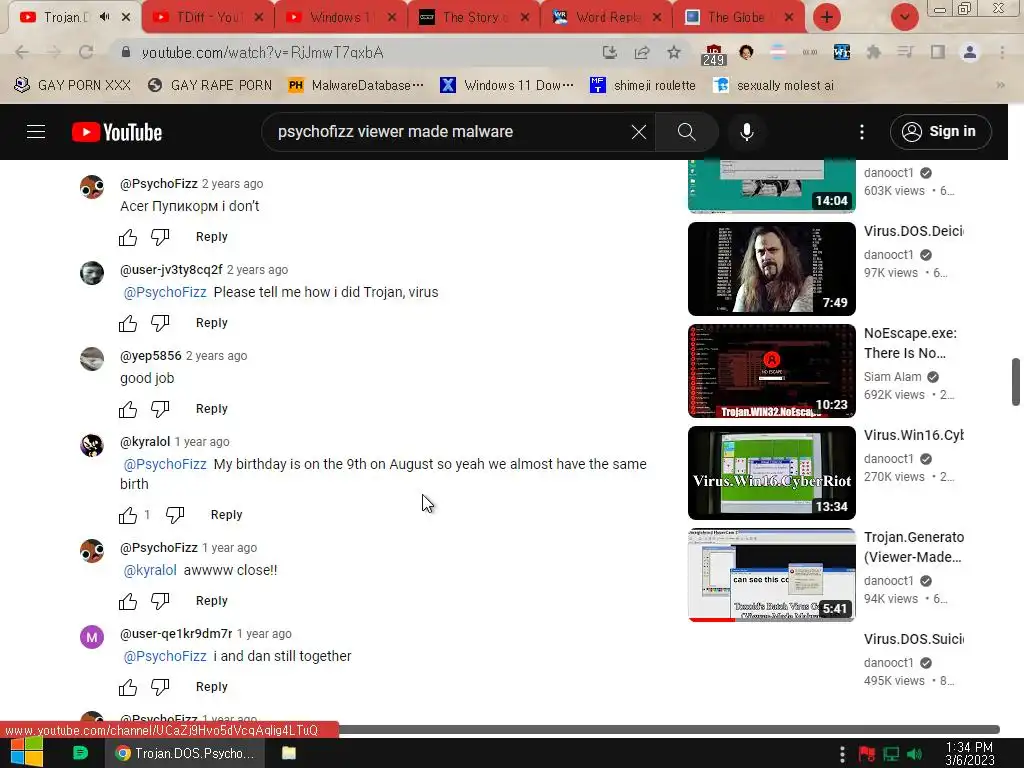The image size is (1024, 768).
Task: Dislike the 'i and dan still together' comment
Action: pos(160,688)
